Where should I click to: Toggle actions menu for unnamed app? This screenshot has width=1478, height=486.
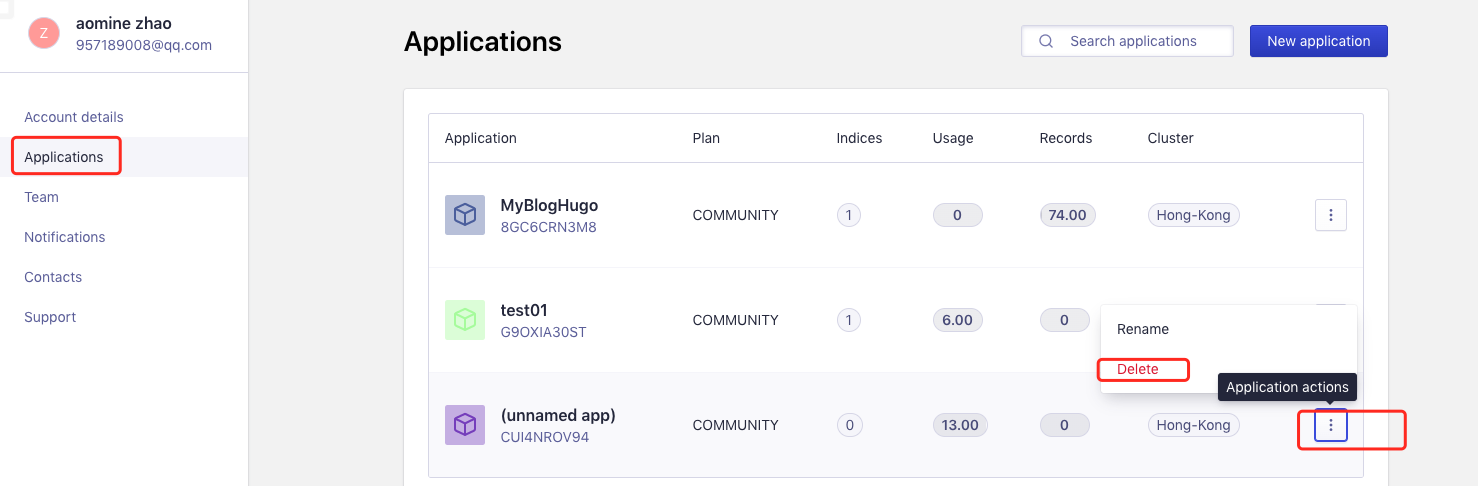pyautogui.click(x=1330, y=425)
